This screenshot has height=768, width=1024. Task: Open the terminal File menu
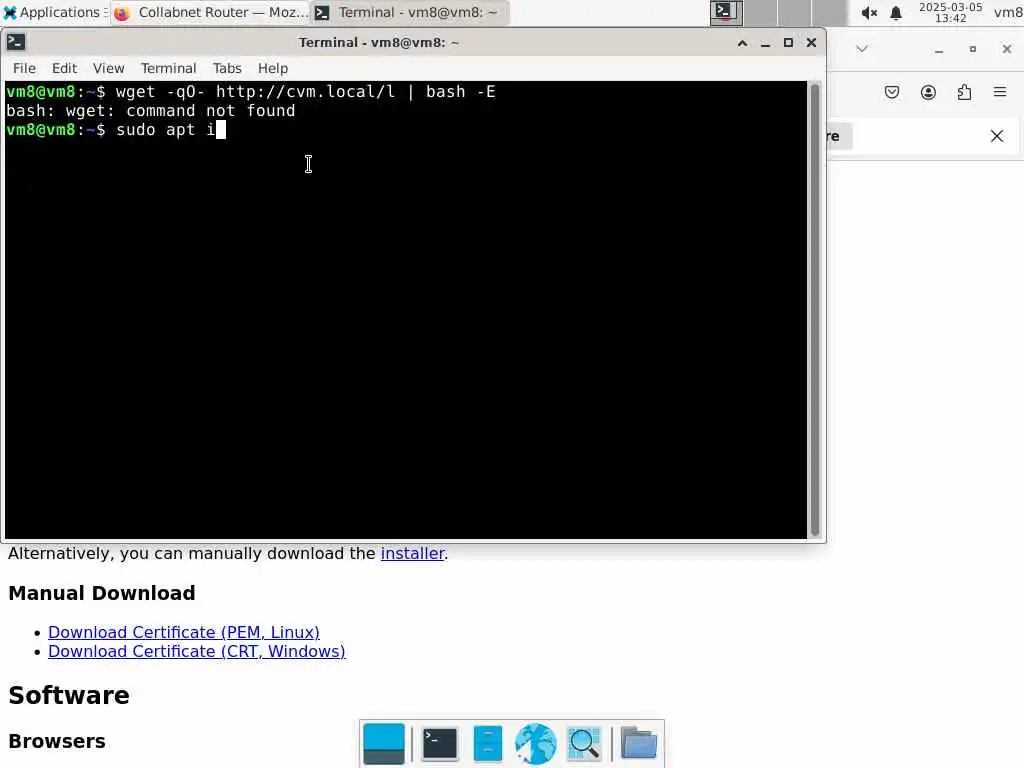[x=24, y=68]
